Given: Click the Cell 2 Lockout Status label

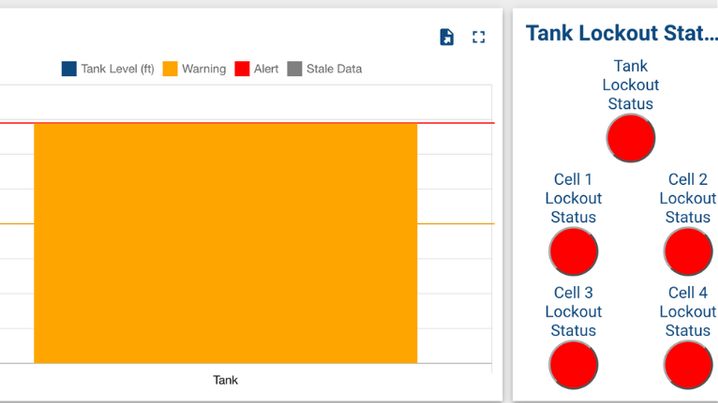Looking at the screenshot, I should [688, 198].
